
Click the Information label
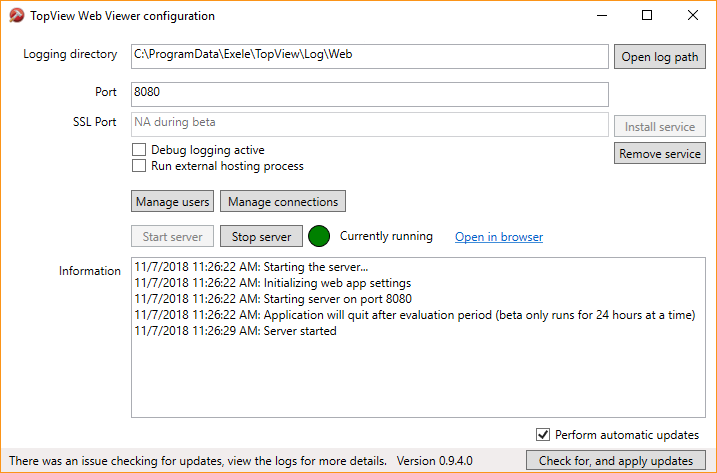tap(90, 271)
